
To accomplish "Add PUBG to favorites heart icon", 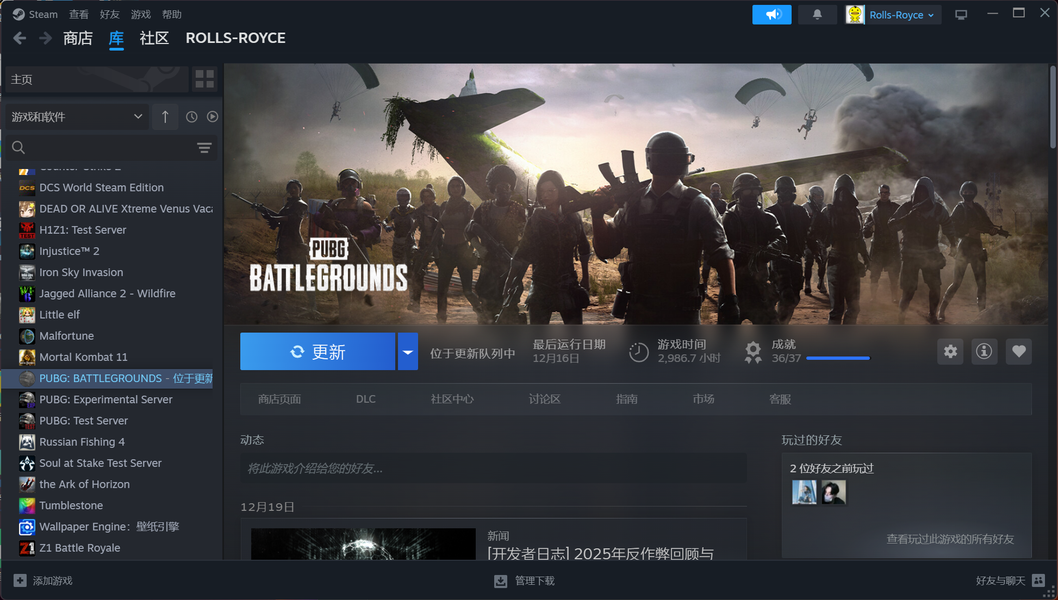I will pyautogui.click(x=1019, y=351).
